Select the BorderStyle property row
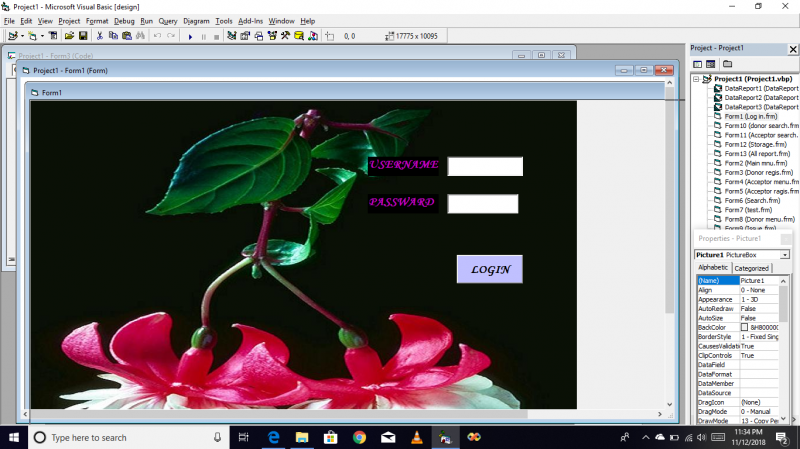 click(738, 337)
